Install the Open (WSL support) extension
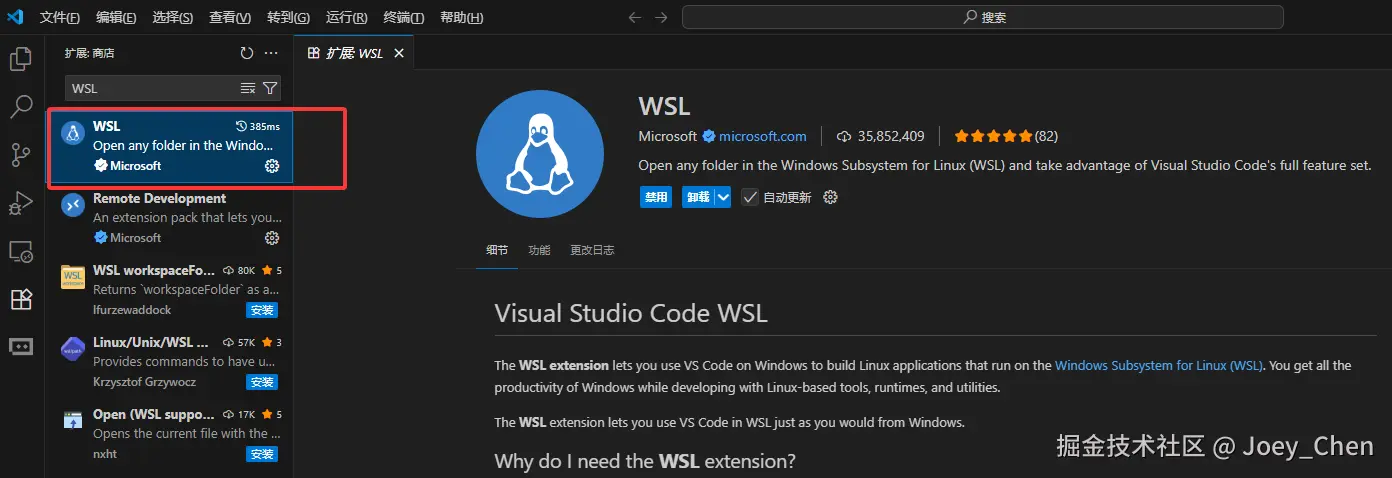The width and height of the screenshot is (1392, 478). coord(262,454)
